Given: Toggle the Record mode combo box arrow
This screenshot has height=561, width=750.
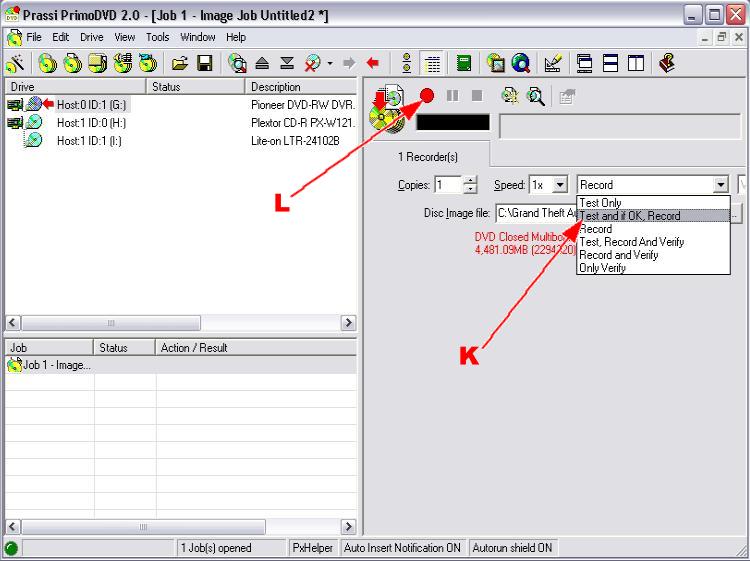Looking at the screenshot, I should (x=720, y=185).
